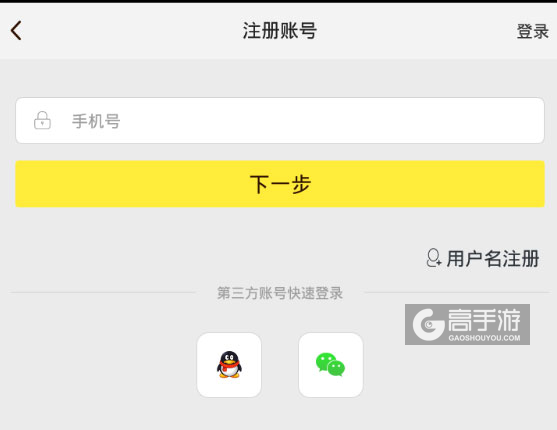Open the 登录 link at top right
The height and width of the screenshot is (430, 557).
click(532, 31)
